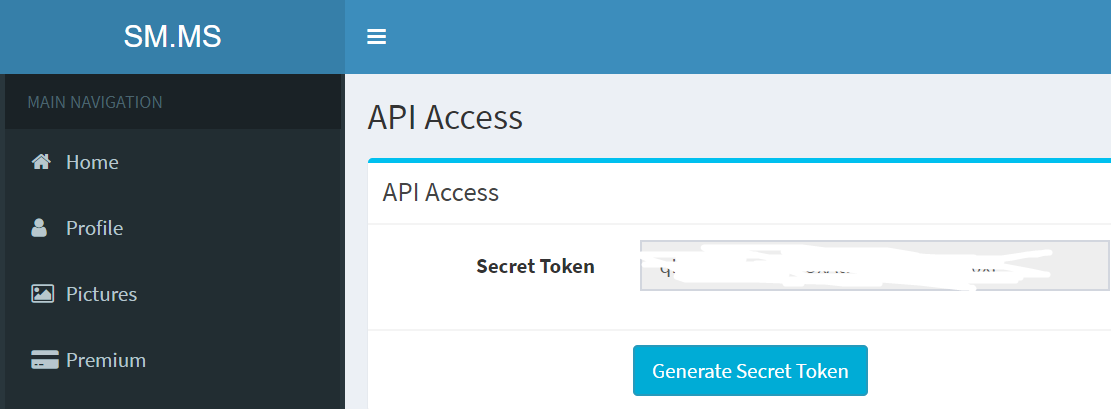This screenshot has width=1111, height=409.
Task: Click the SM.MS logo
Action: tap(172, 37)
